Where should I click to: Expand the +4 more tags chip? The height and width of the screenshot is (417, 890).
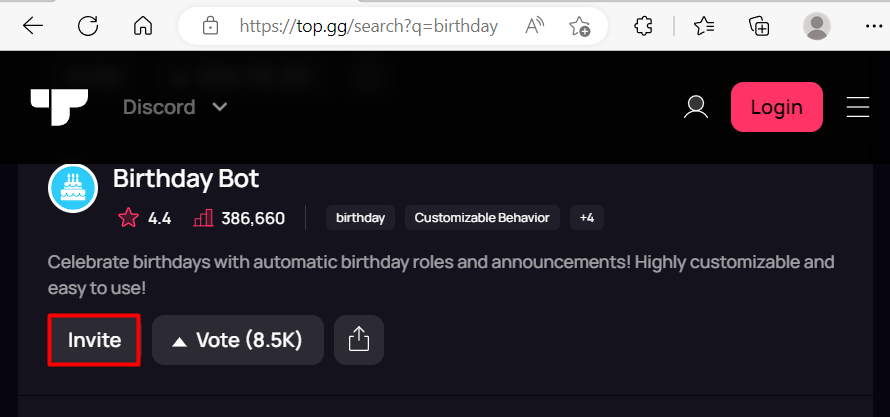[x=587, y=218]
